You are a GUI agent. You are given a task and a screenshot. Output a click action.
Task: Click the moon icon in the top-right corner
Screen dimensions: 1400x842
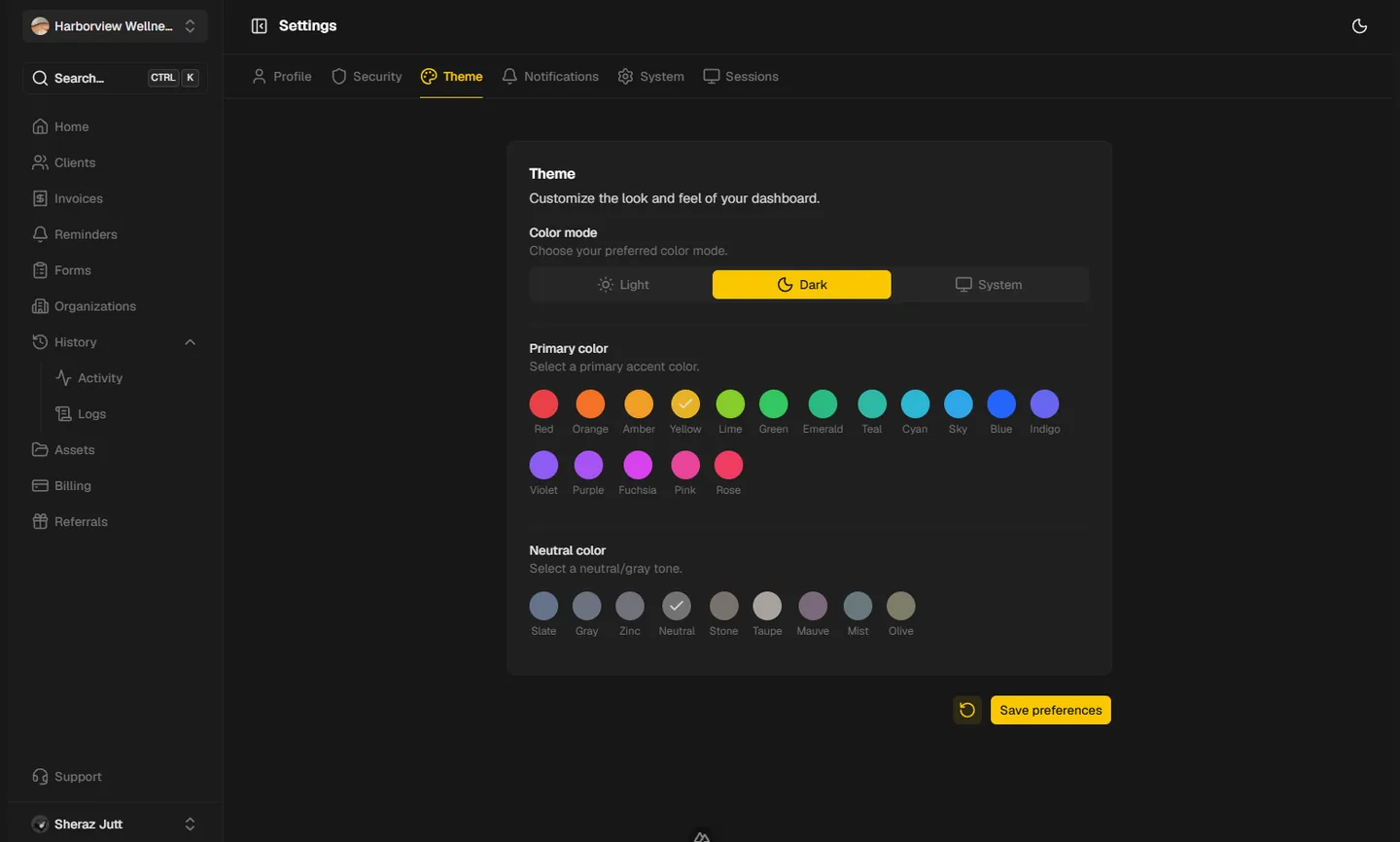point(1359,26)
